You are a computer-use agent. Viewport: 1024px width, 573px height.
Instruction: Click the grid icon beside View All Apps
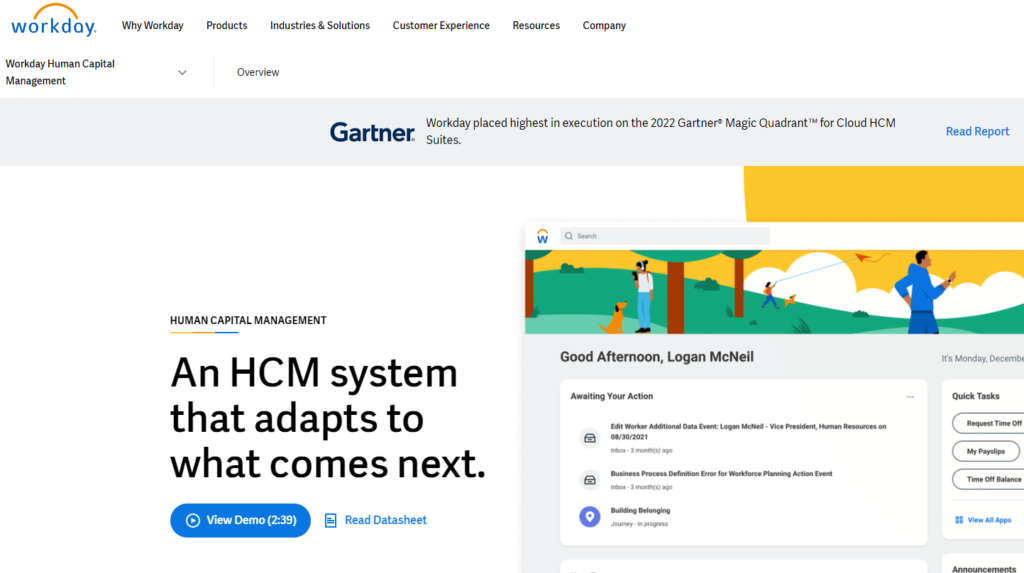[959, 520]
